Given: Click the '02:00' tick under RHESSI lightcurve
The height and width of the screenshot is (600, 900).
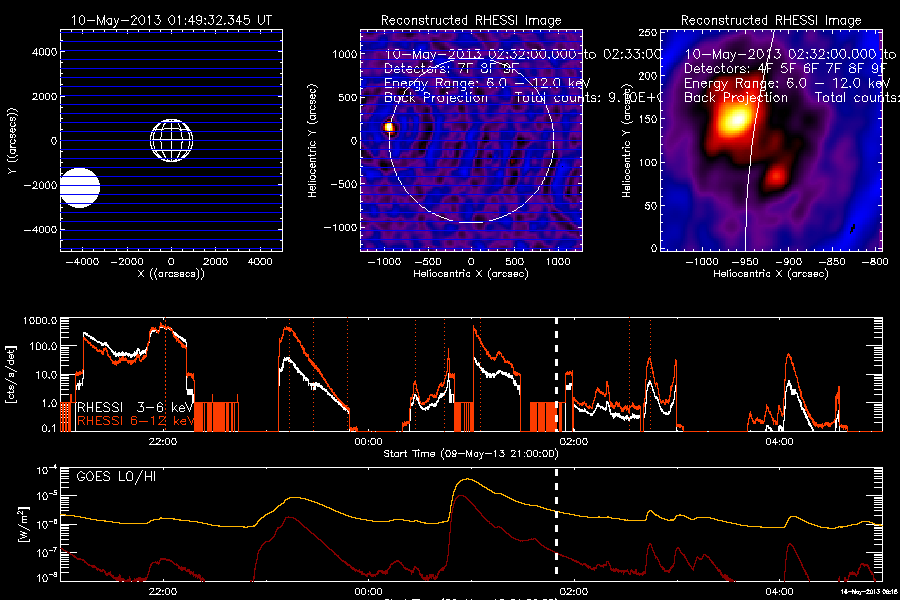Looking at the screenshot, I should coord(573,442).
